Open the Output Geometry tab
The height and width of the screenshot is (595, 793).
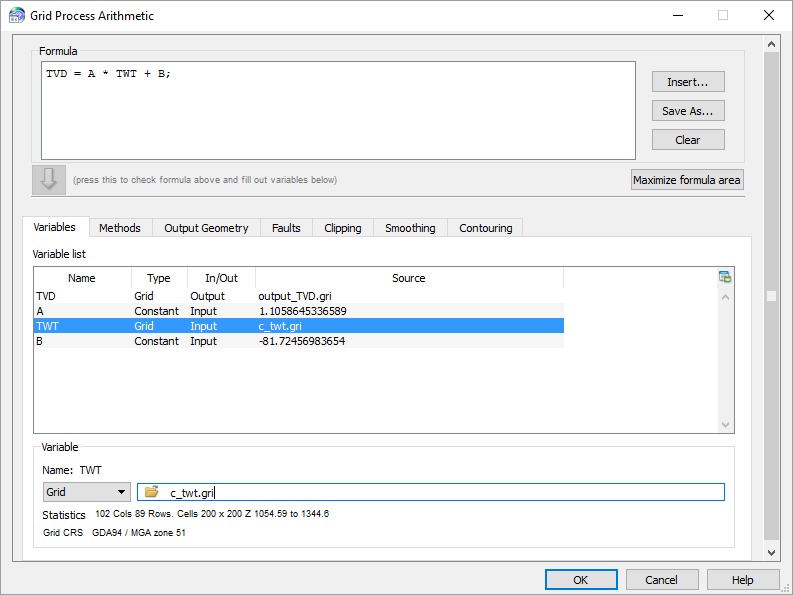tap(206, 228)
